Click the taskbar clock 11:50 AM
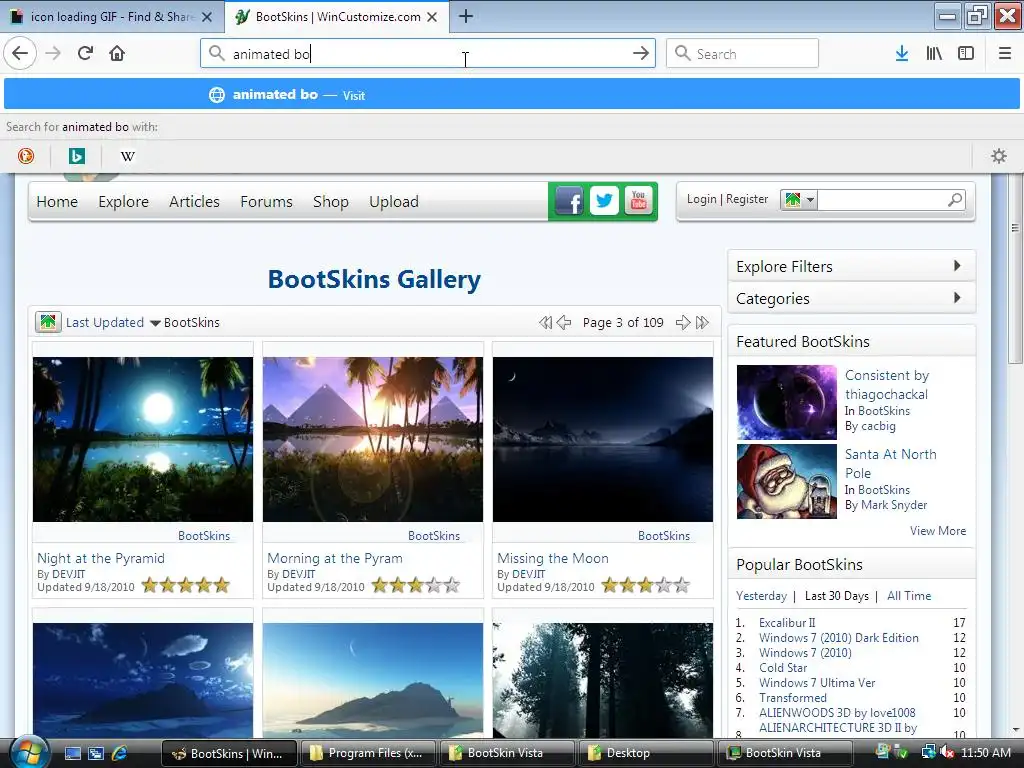1024x768 pixels. coord(985,753)
